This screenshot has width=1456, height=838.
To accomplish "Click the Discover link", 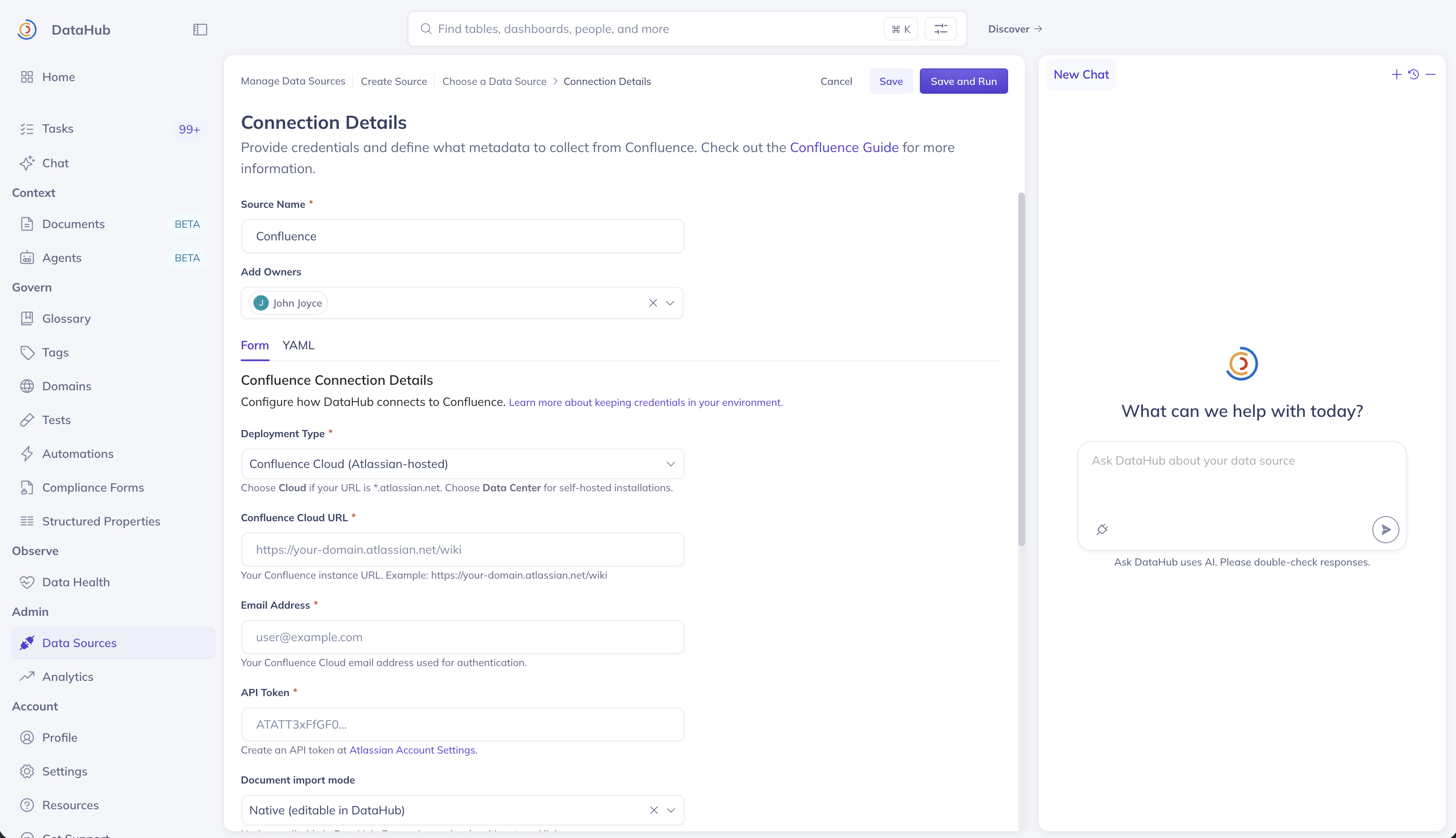I will click(x=1015, y=29).
